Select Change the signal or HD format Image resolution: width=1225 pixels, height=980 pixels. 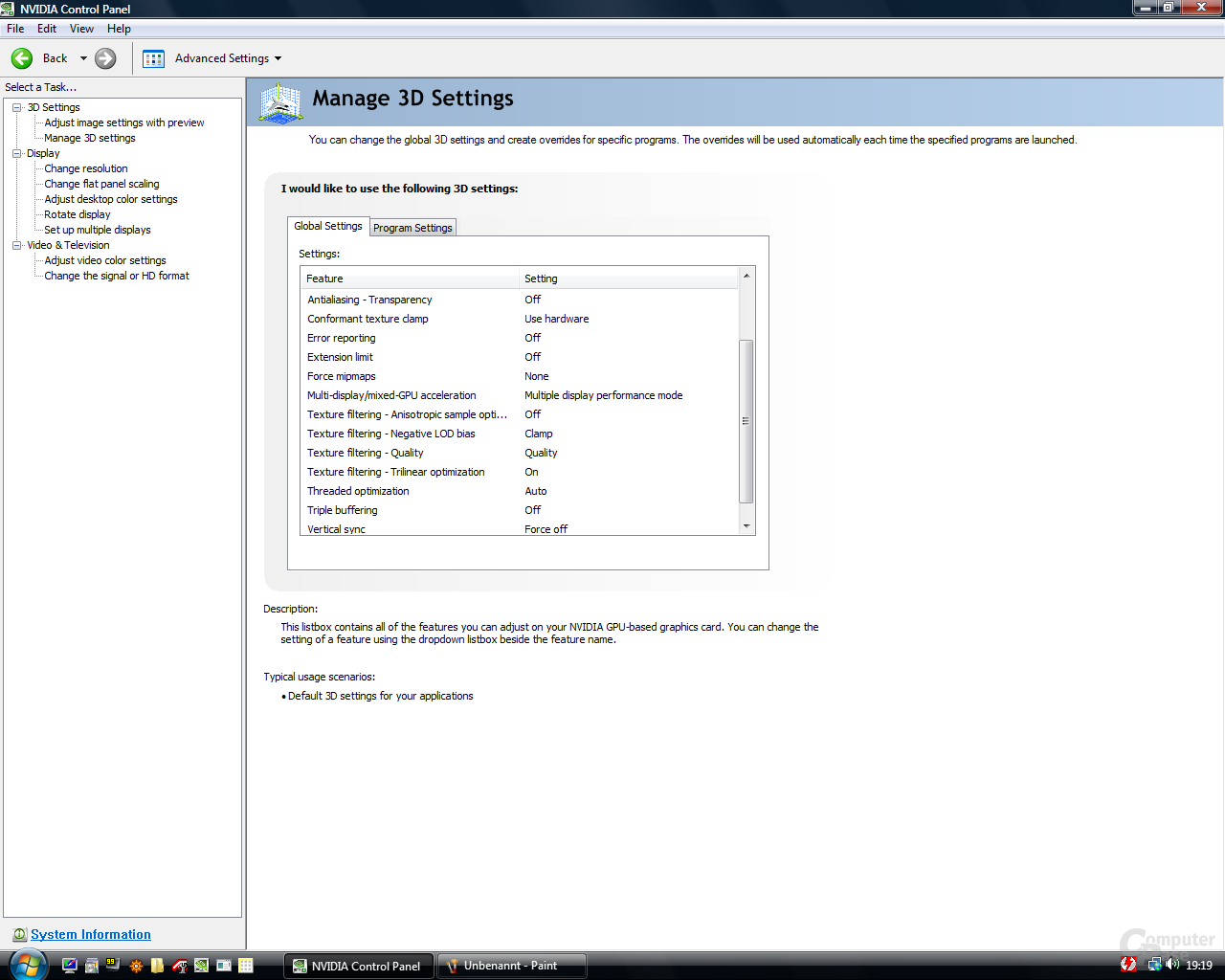pos(116,276)
